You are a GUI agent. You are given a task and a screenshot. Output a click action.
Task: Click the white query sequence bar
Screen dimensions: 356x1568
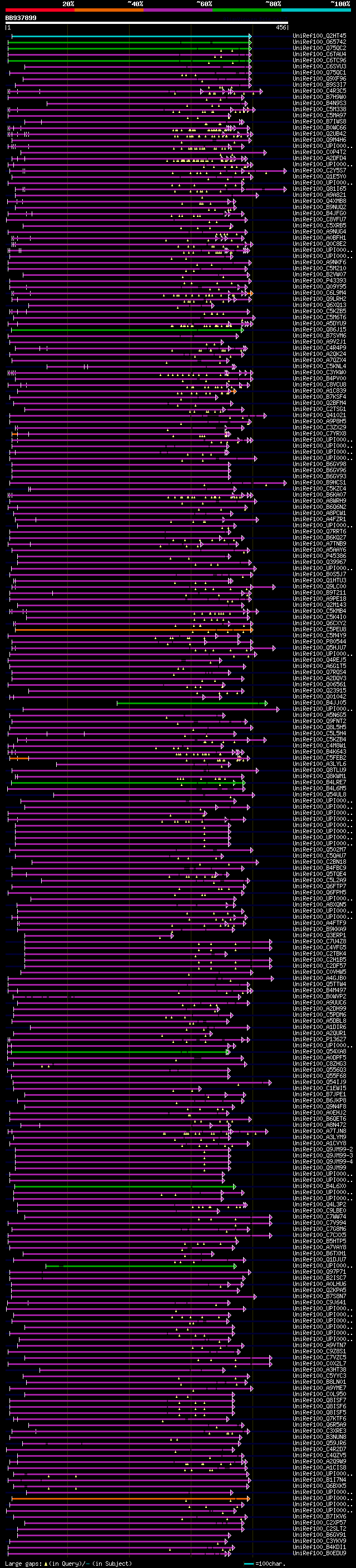click(x=147, y=22)
